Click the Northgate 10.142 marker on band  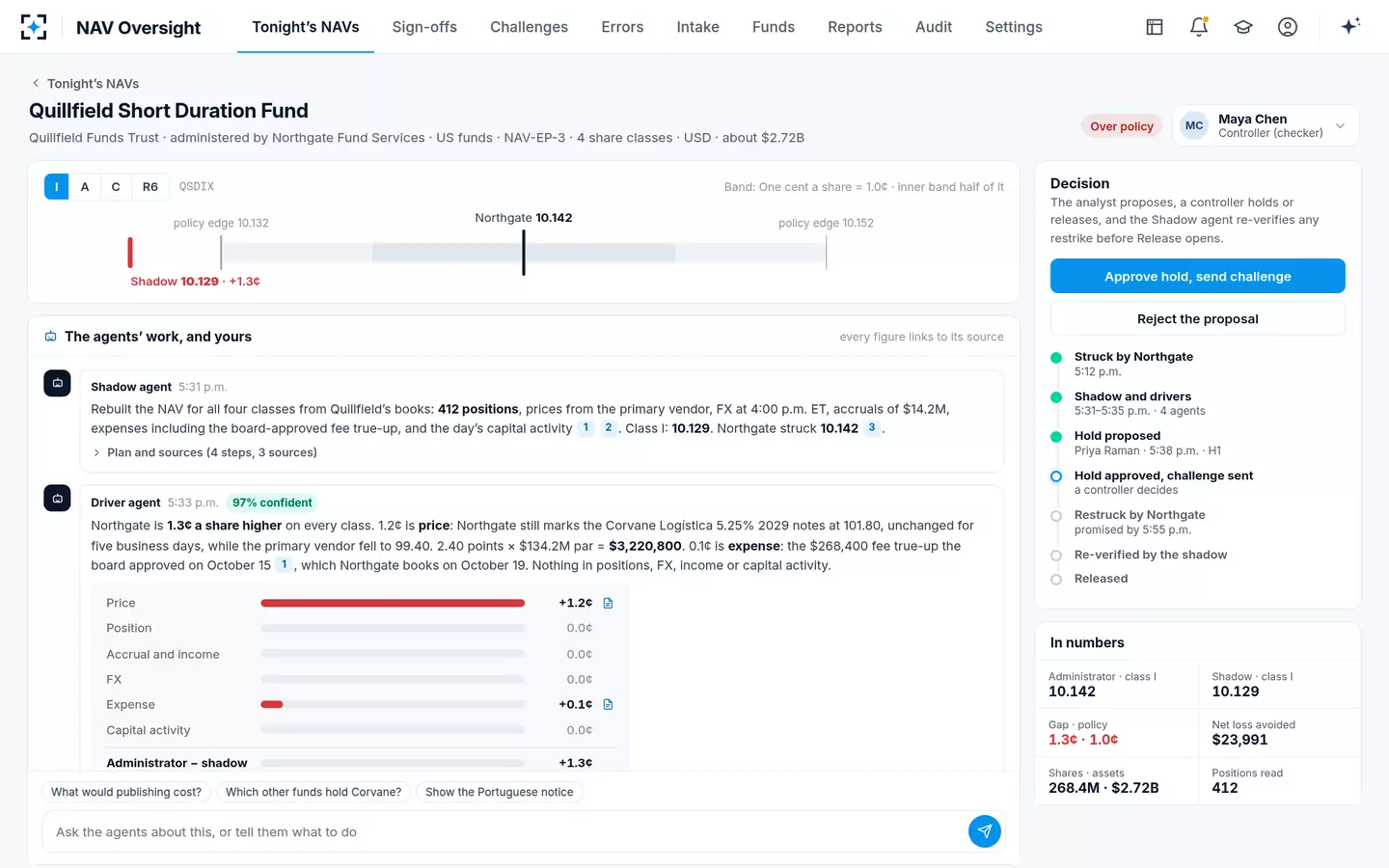[524, 253]
